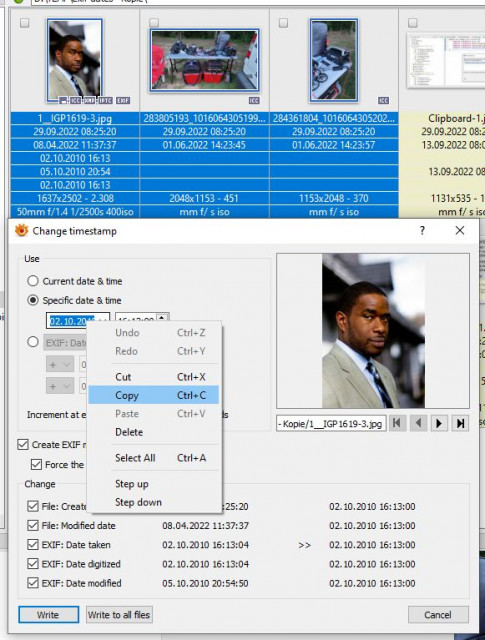
Task: Select the 284361804 thumbnail in the browser
Action: [334, 60]
